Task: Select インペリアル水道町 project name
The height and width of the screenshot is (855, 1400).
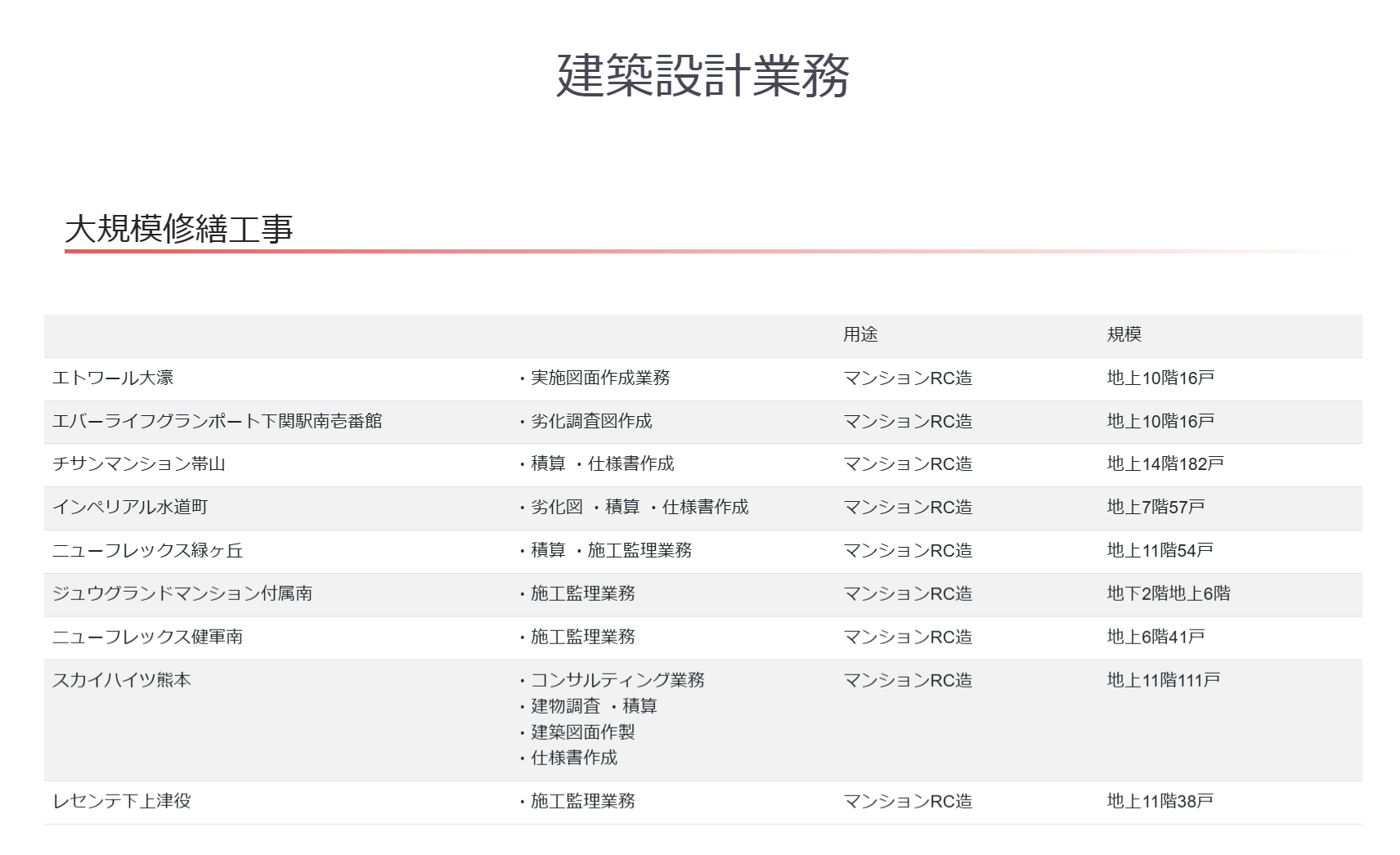Action: 128,508
